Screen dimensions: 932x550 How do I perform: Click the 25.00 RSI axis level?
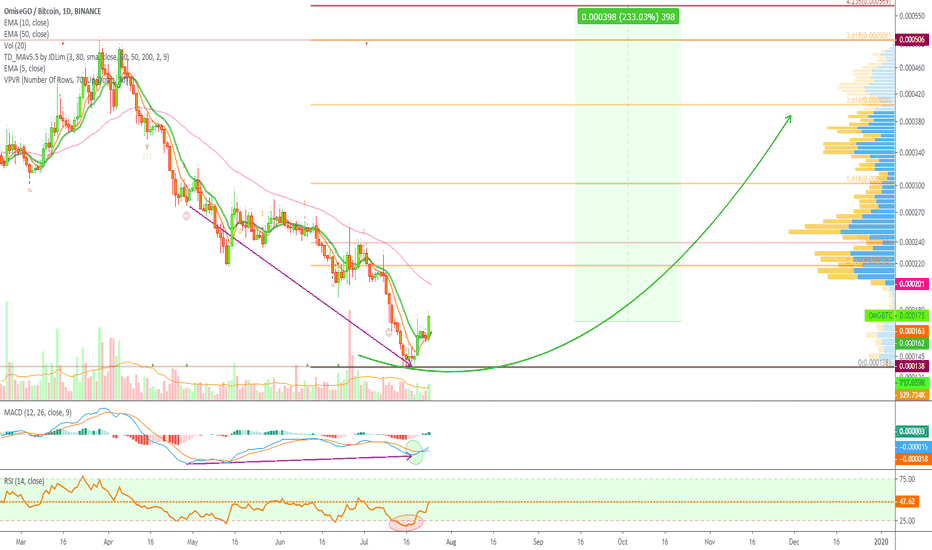907,521
